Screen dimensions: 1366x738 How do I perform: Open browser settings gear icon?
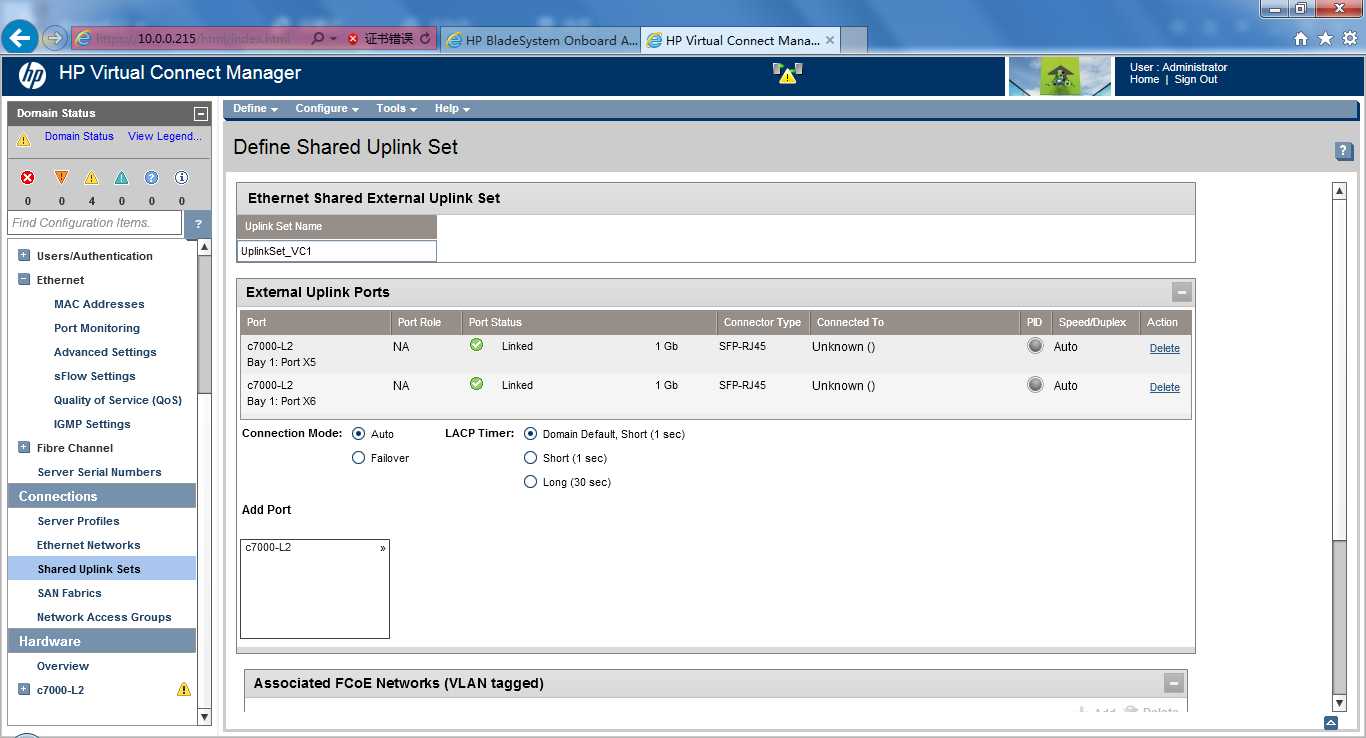pos(1349,39)
